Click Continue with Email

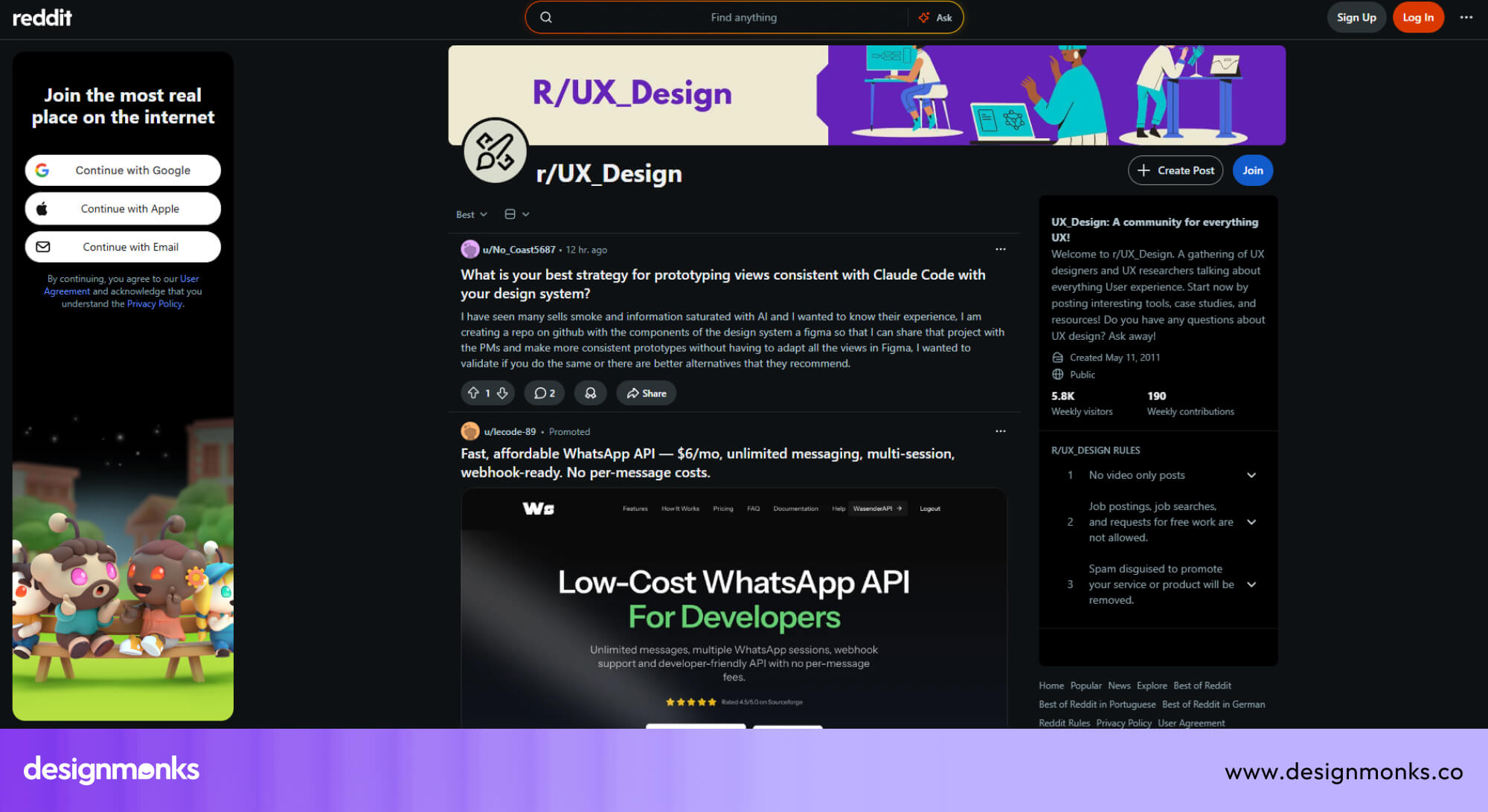(x=123, y=247)
